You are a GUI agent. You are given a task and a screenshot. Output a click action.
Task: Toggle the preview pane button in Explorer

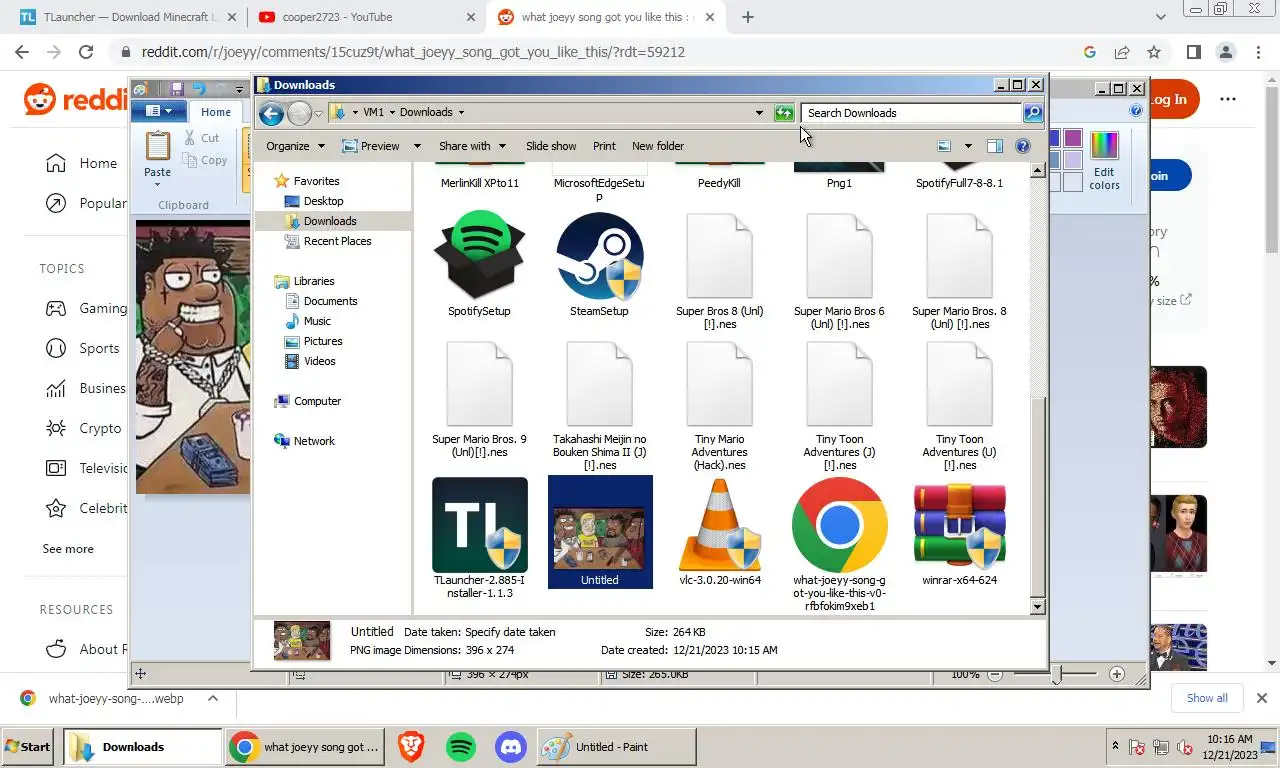[x=994, y=146]
